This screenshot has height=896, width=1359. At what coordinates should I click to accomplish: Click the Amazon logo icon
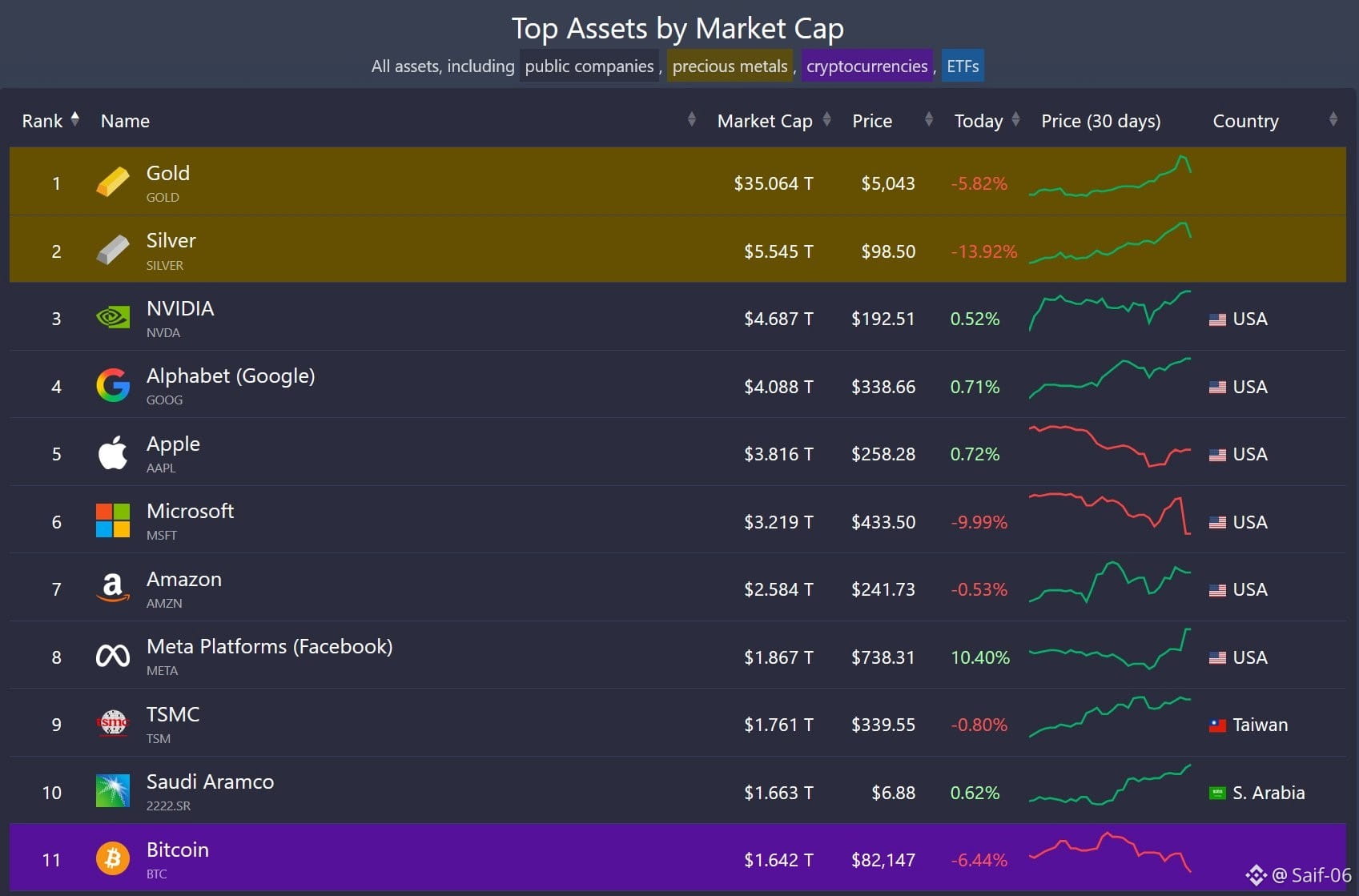point(112,589)
